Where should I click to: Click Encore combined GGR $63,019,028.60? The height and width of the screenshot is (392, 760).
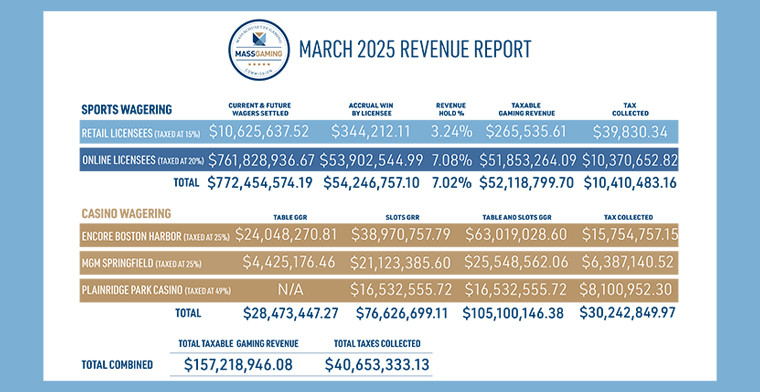click(516, 235)
